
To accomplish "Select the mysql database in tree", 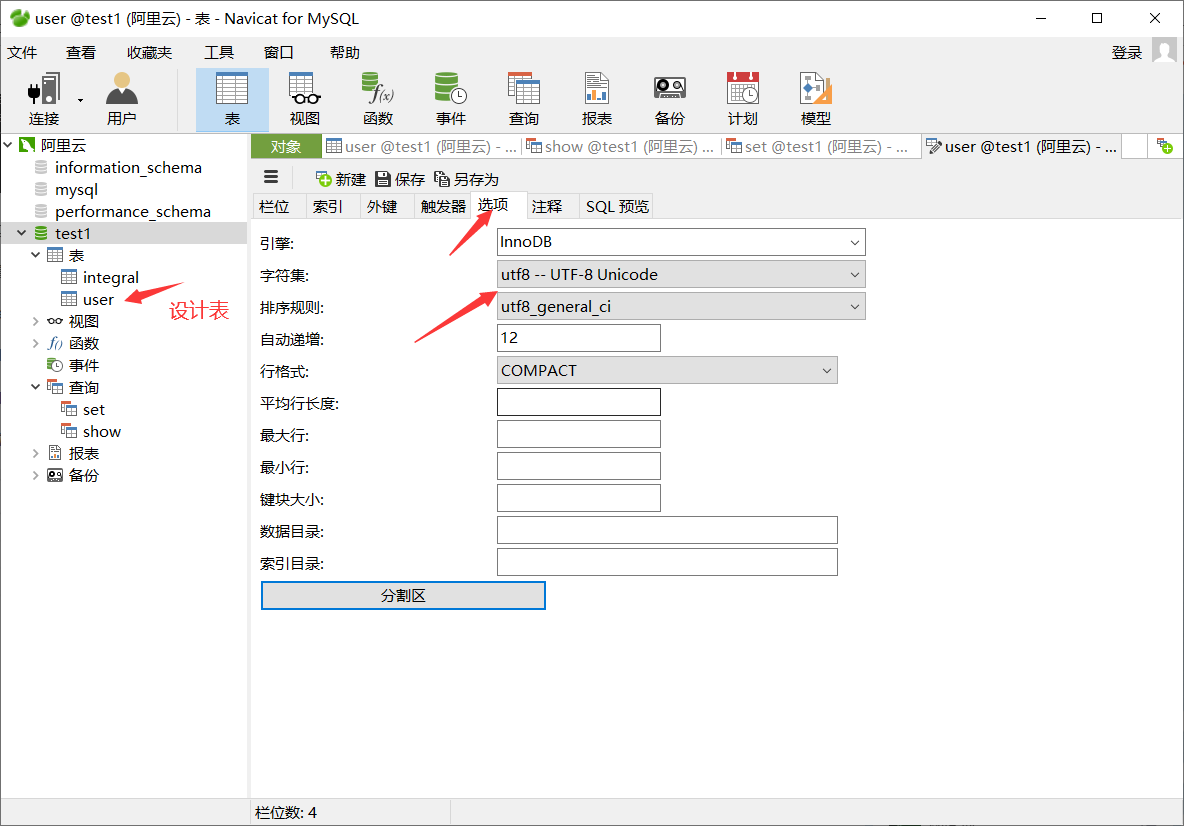I will pos(76,190).
